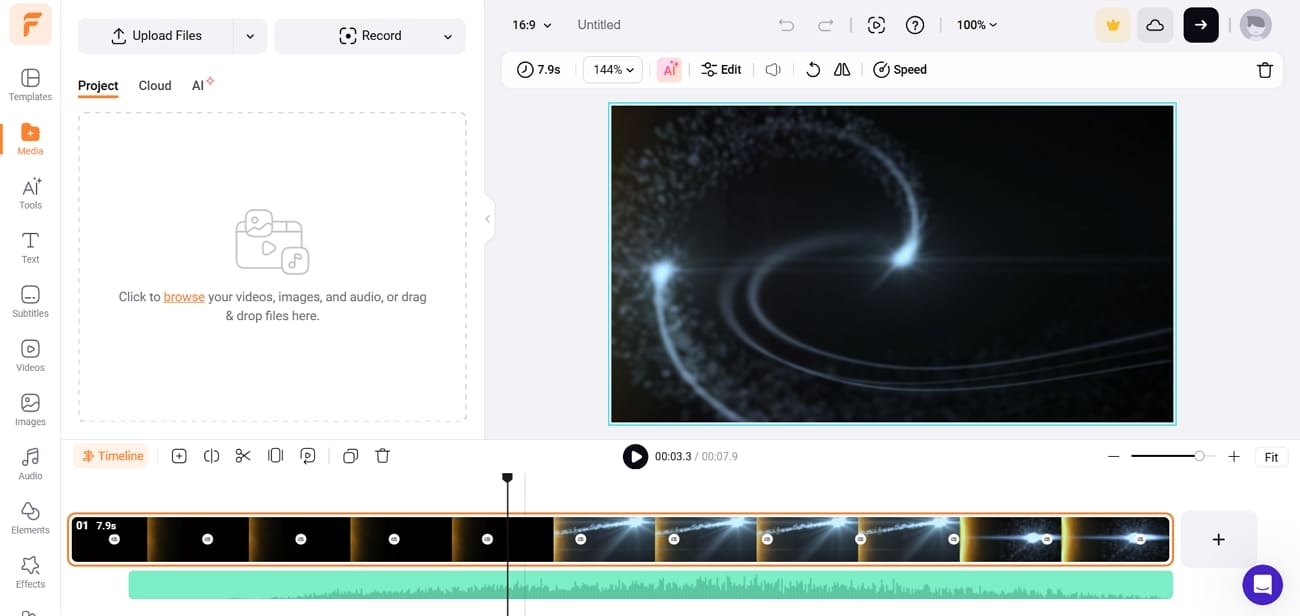1300x616 pixels.
Task: Rotate the selected video clip
Action: click(x=813, y=69)
